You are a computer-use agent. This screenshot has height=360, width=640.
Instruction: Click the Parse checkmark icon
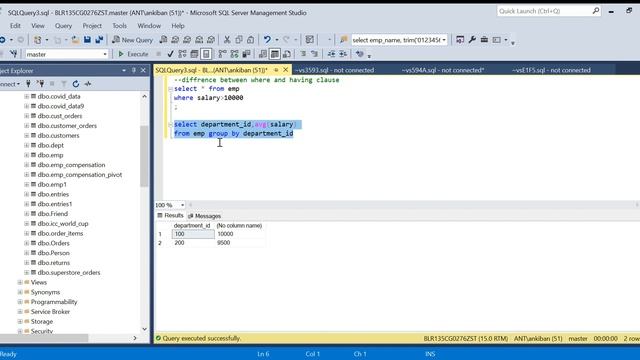pos(170,54)
